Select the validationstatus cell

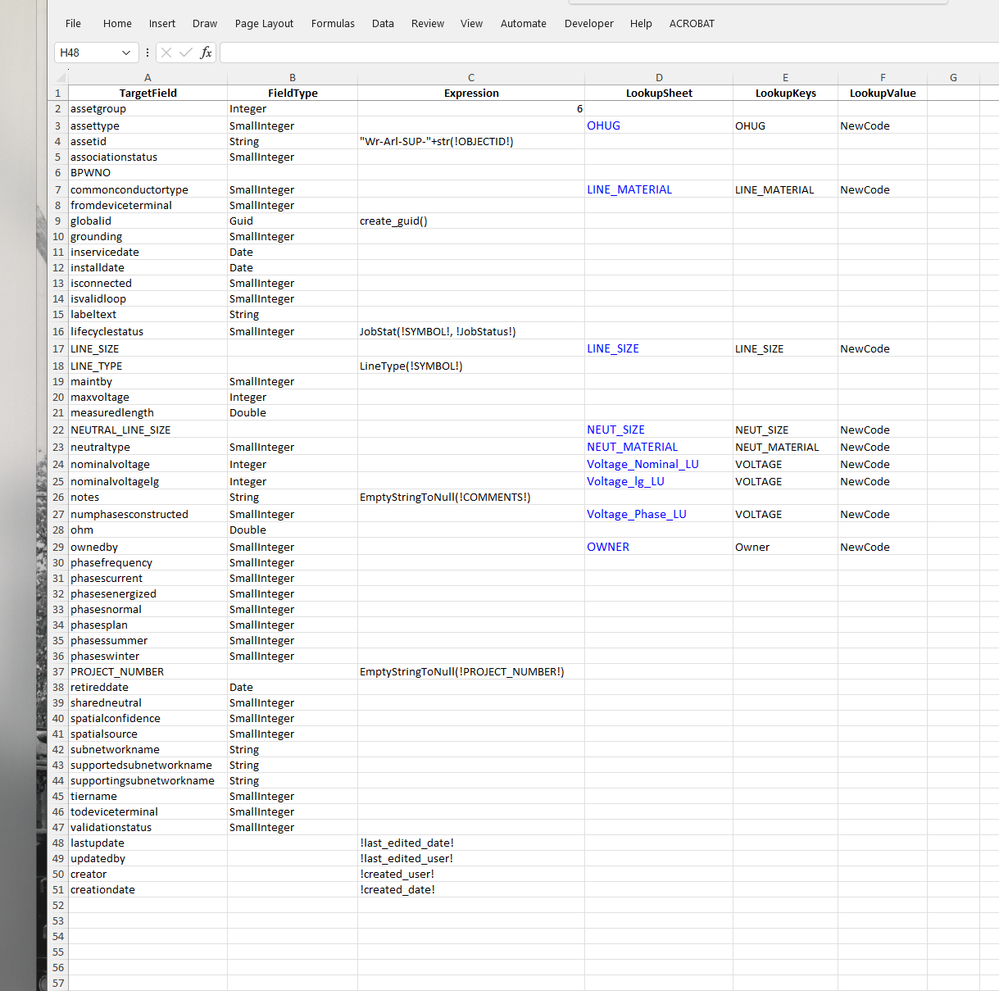click(148, 827)
